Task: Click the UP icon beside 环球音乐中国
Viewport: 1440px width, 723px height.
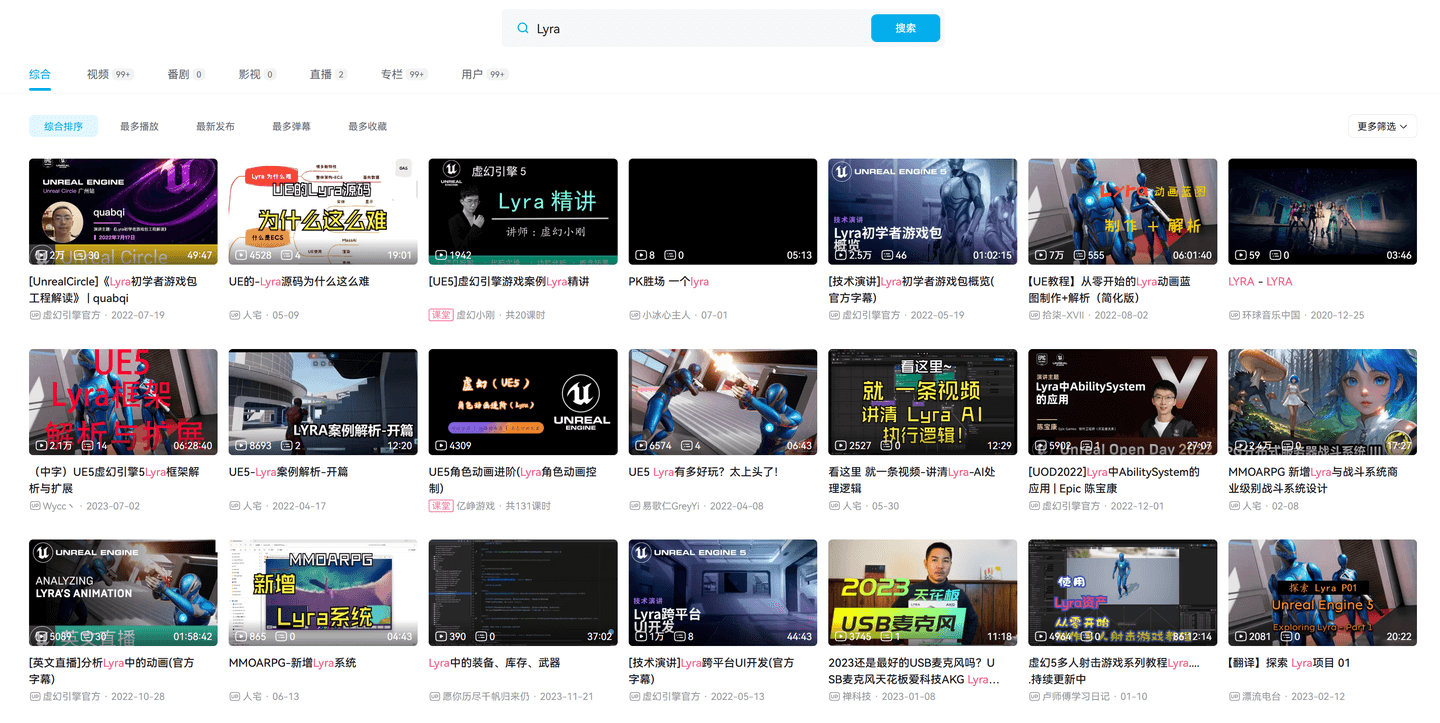Action: pos(1234,315)
